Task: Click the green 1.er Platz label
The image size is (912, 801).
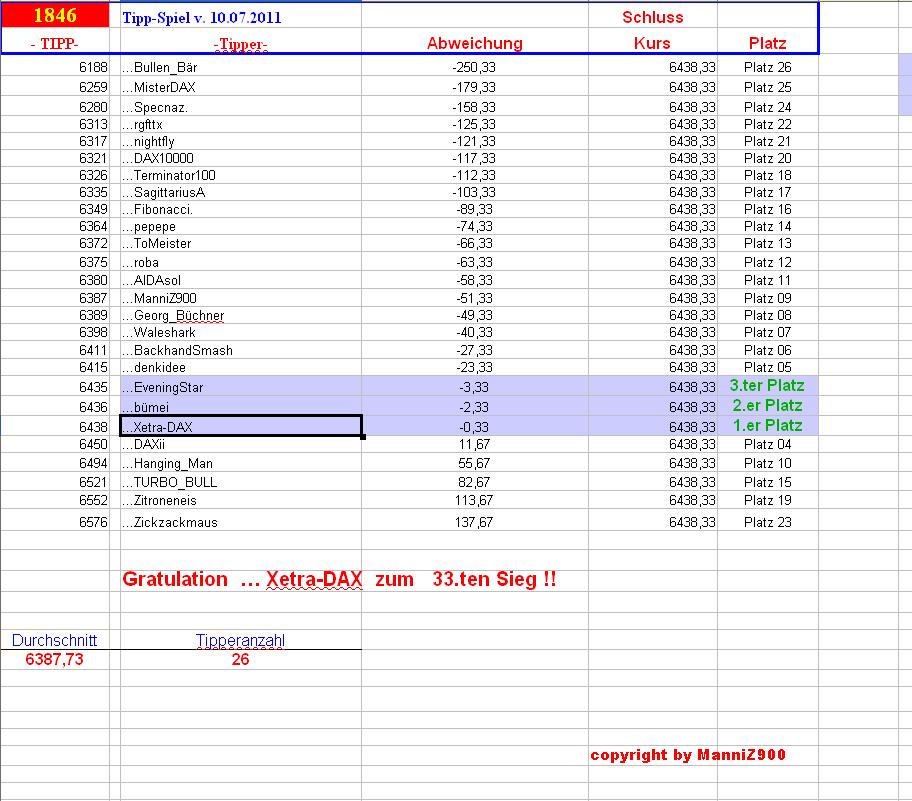Action: [769, 425]
